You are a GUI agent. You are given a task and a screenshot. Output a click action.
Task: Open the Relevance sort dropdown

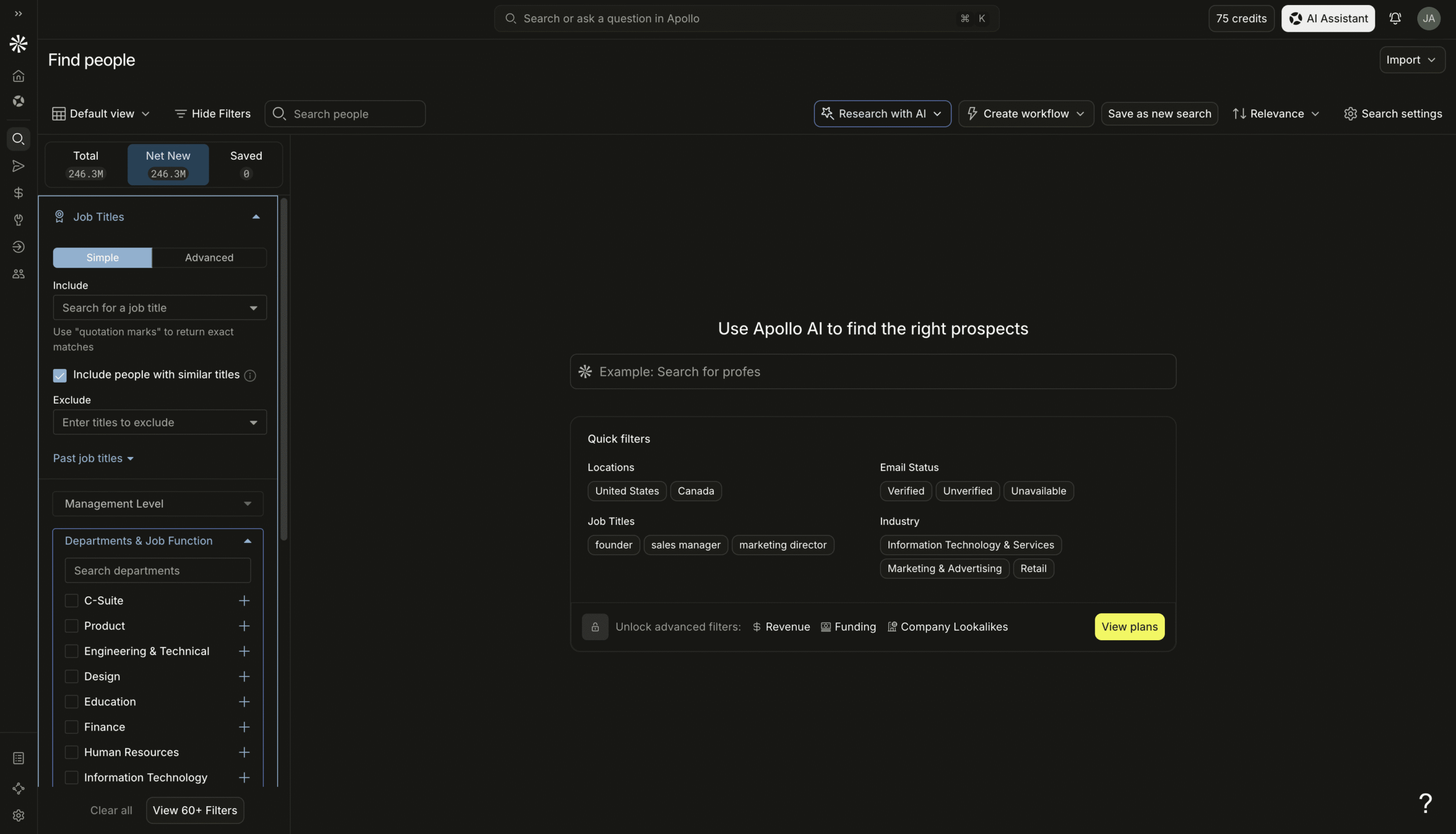click(1276, 113)
